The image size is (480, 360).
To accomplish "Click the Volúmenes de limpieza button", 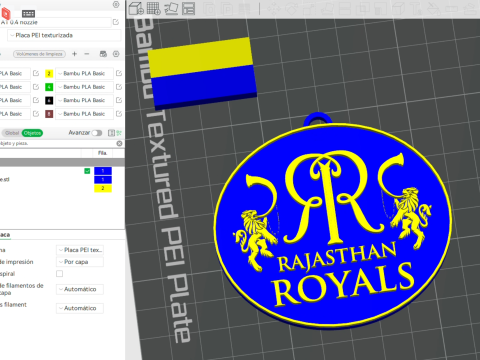I will point(39,54).
